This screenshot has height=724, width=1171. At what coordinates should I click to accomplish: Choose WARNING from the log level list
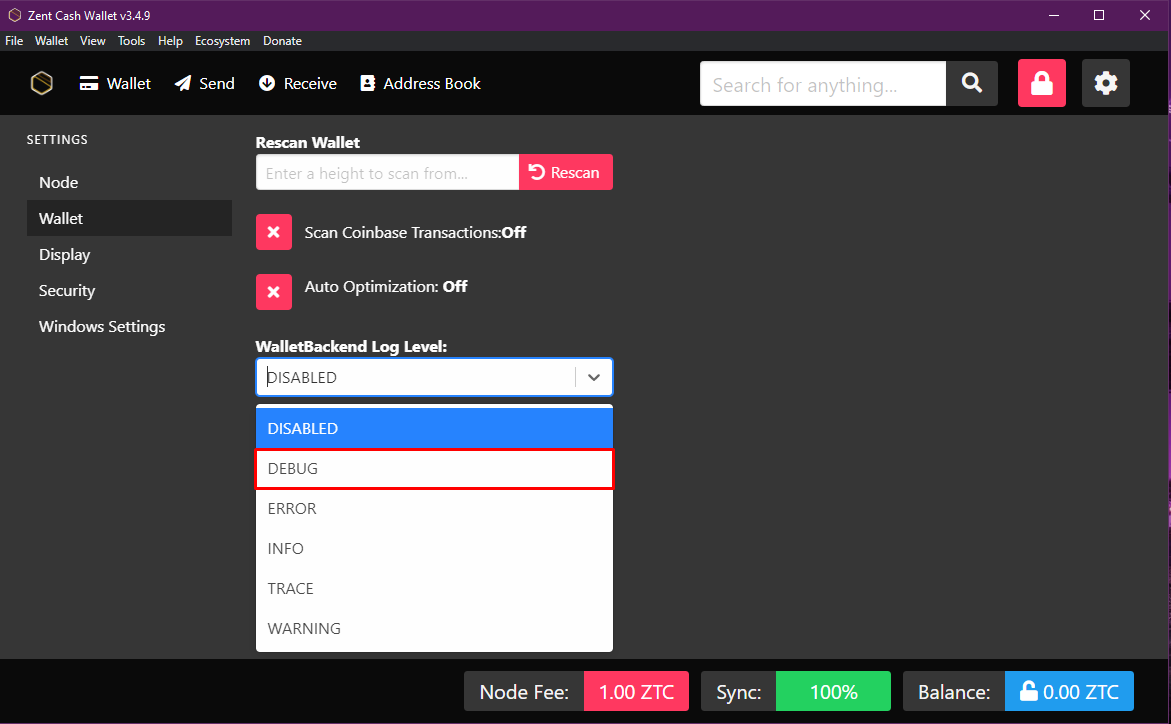(434, 628)
